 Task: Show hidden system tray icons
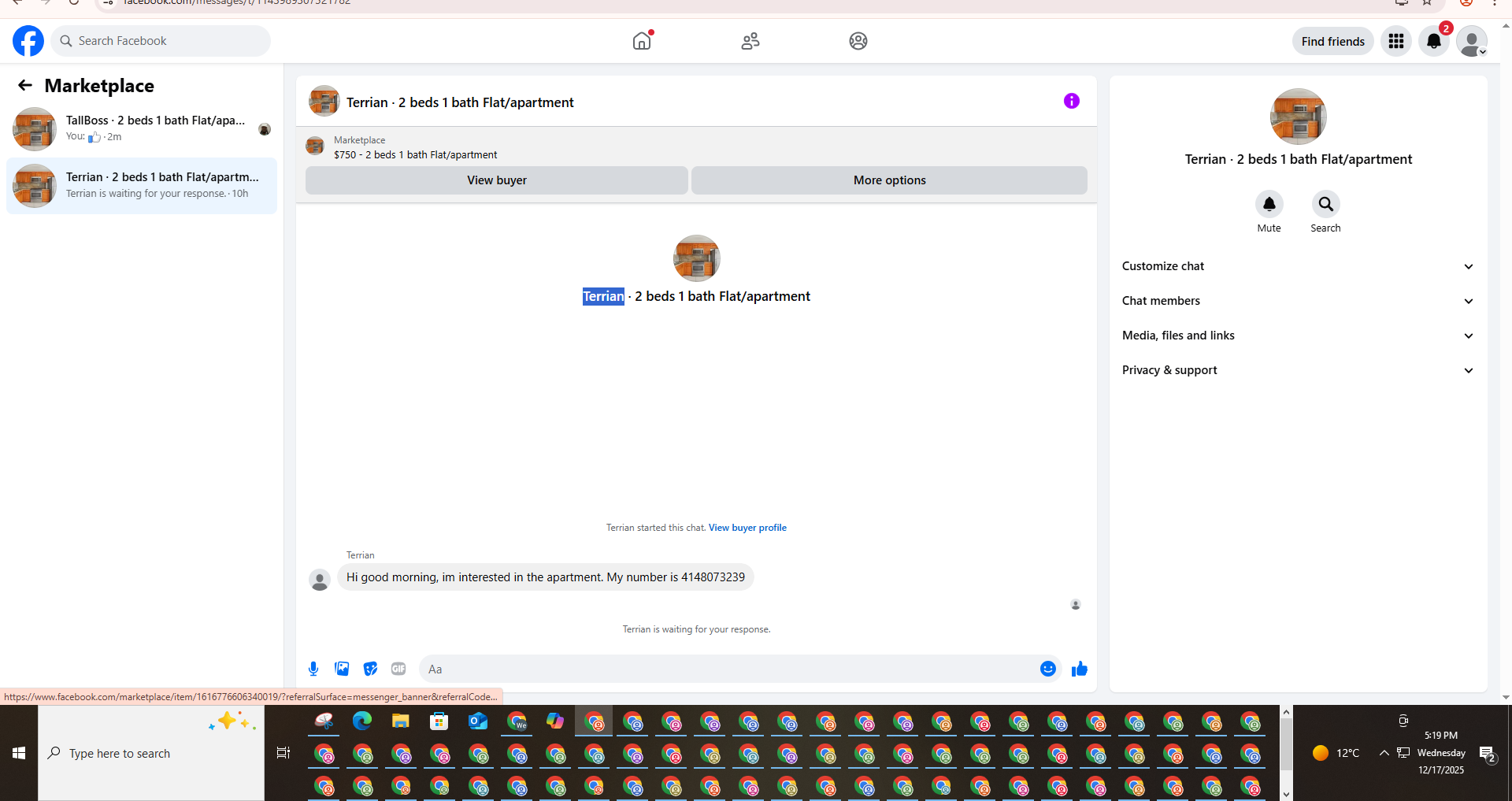point(1384,753)
